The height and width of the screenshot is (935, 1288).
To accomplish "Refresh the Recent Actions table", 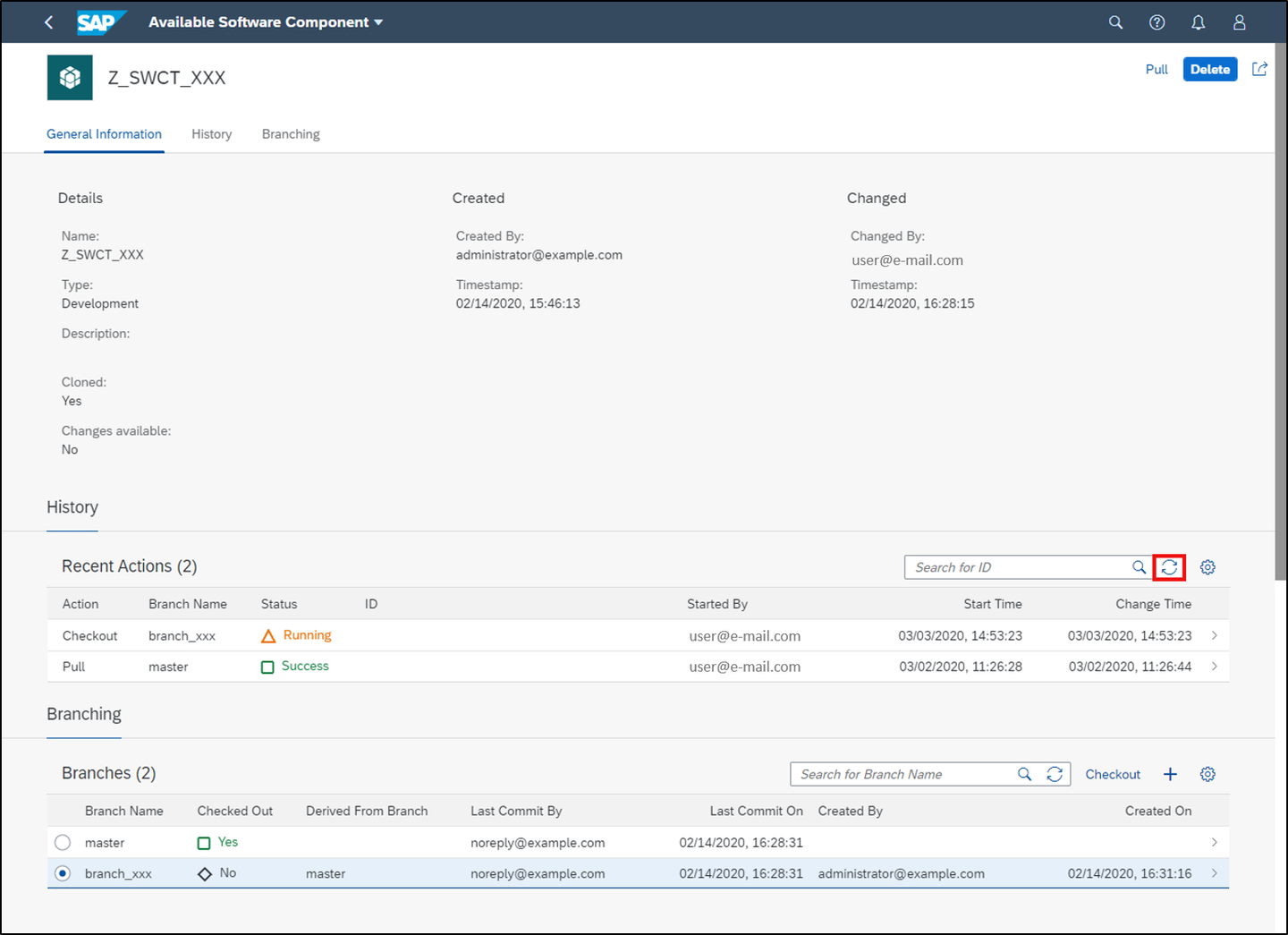I will (1169, 567).
